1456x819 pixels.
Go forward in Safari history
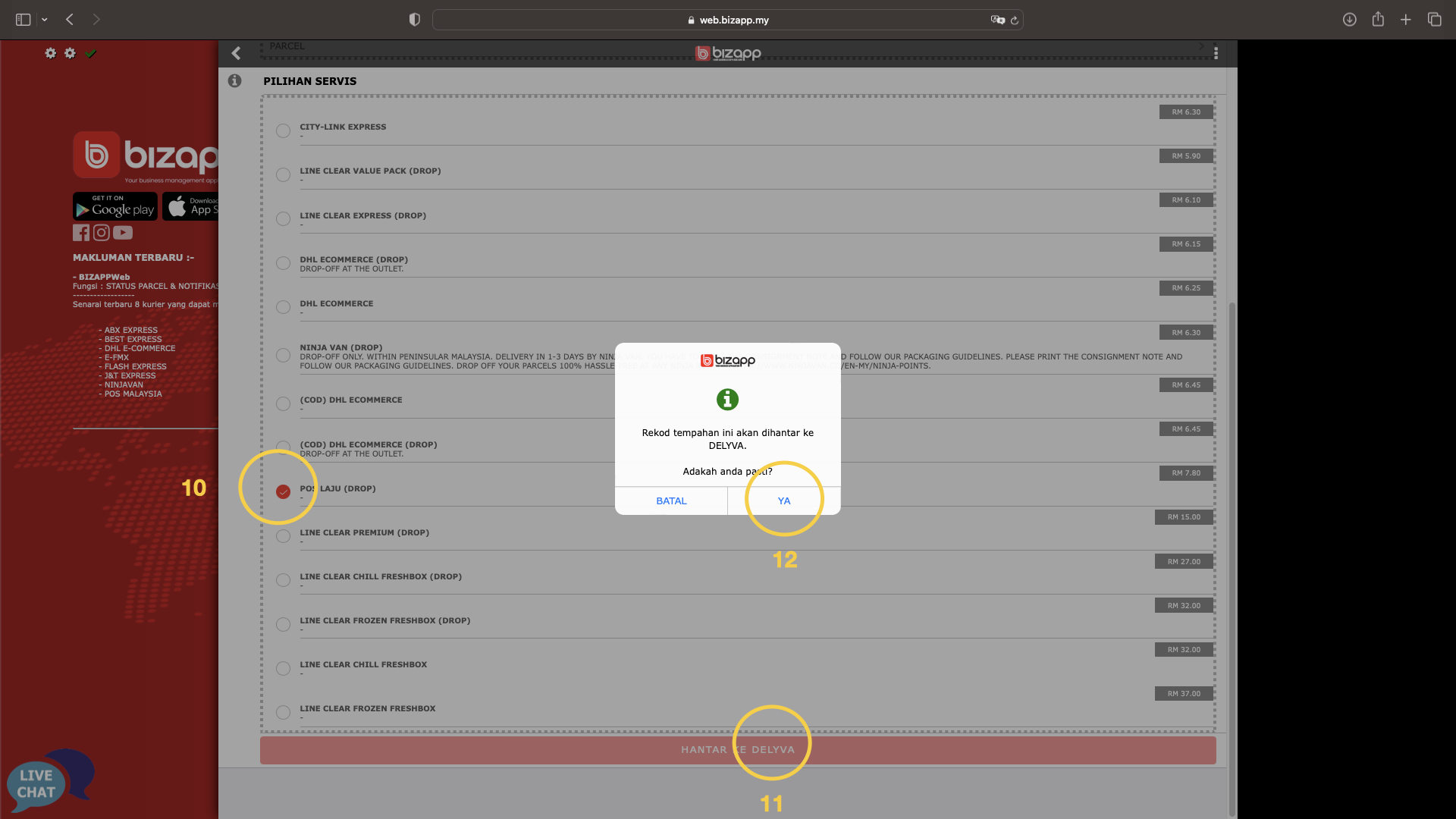coord(96,20)
